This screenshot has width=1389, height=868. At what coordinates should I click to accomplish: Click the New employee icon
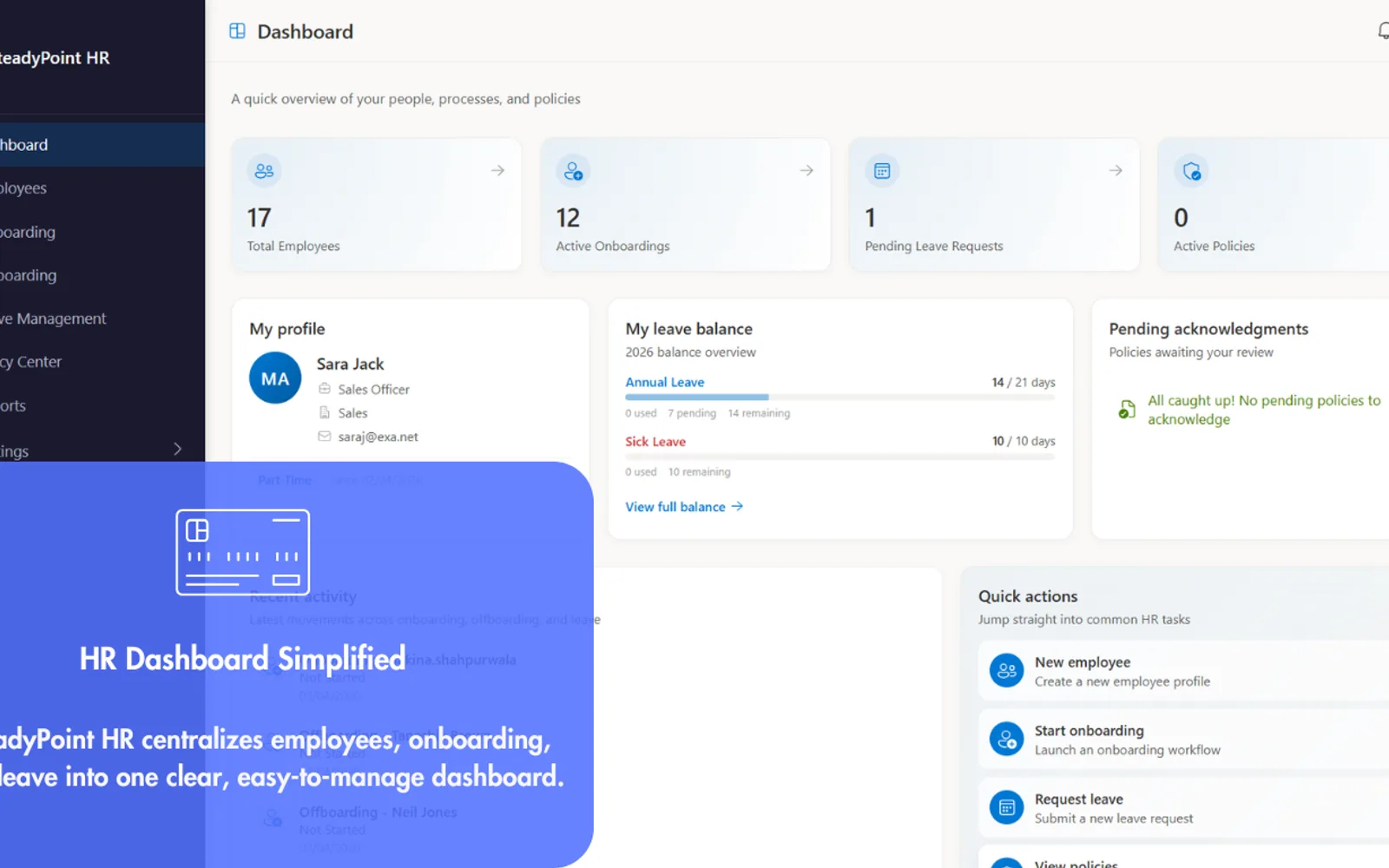[1006, 670]
